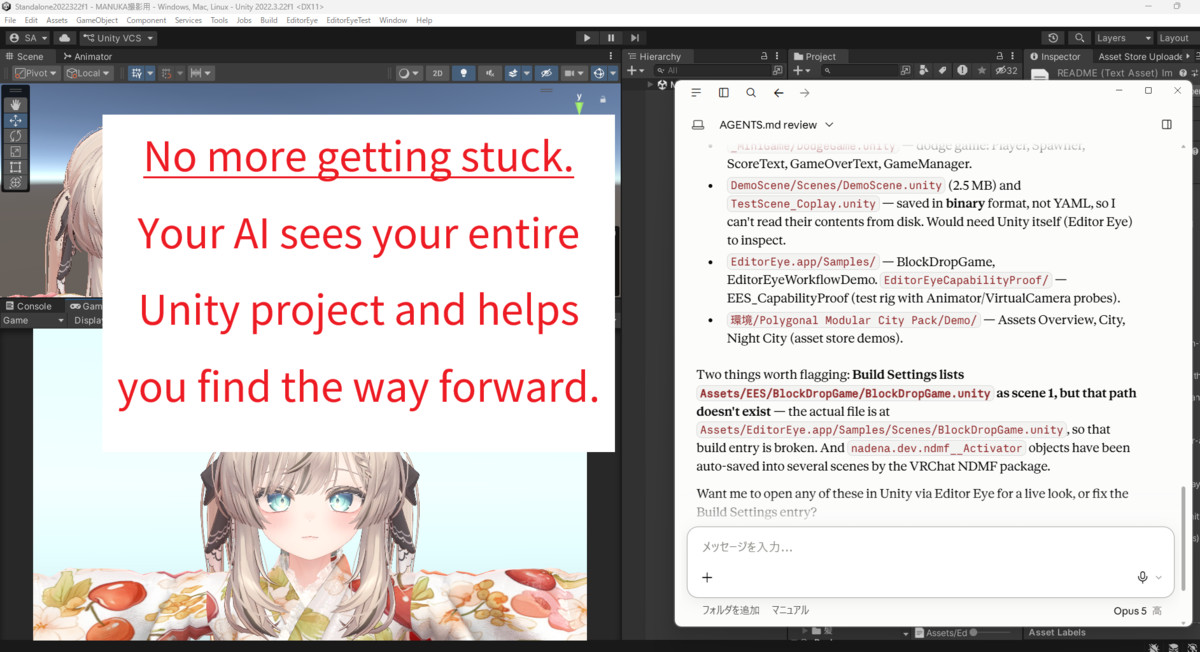Select the Move tool in Scene toolbar

15,120
